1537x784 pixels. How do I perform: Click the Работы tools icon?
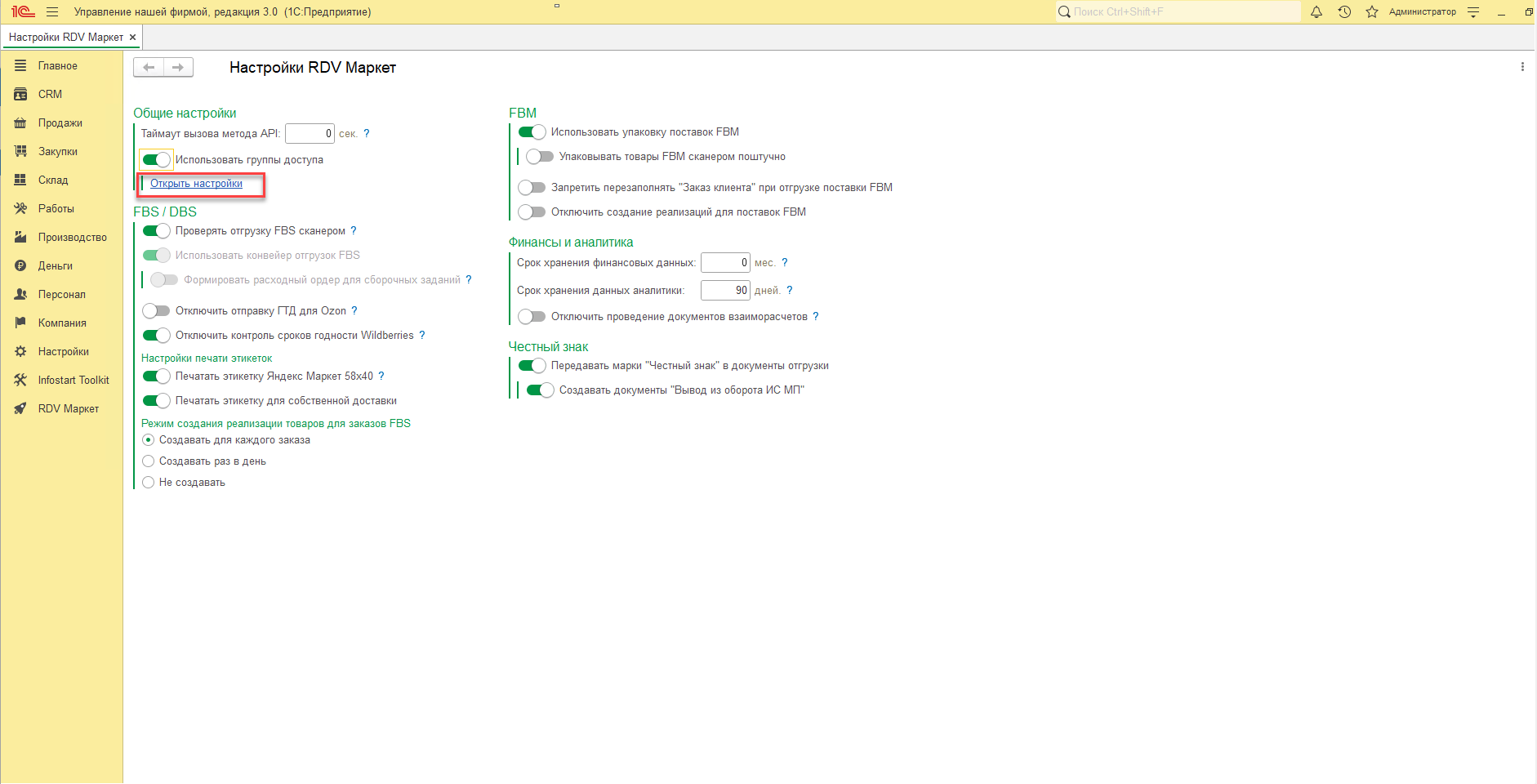tap(20, 208)
